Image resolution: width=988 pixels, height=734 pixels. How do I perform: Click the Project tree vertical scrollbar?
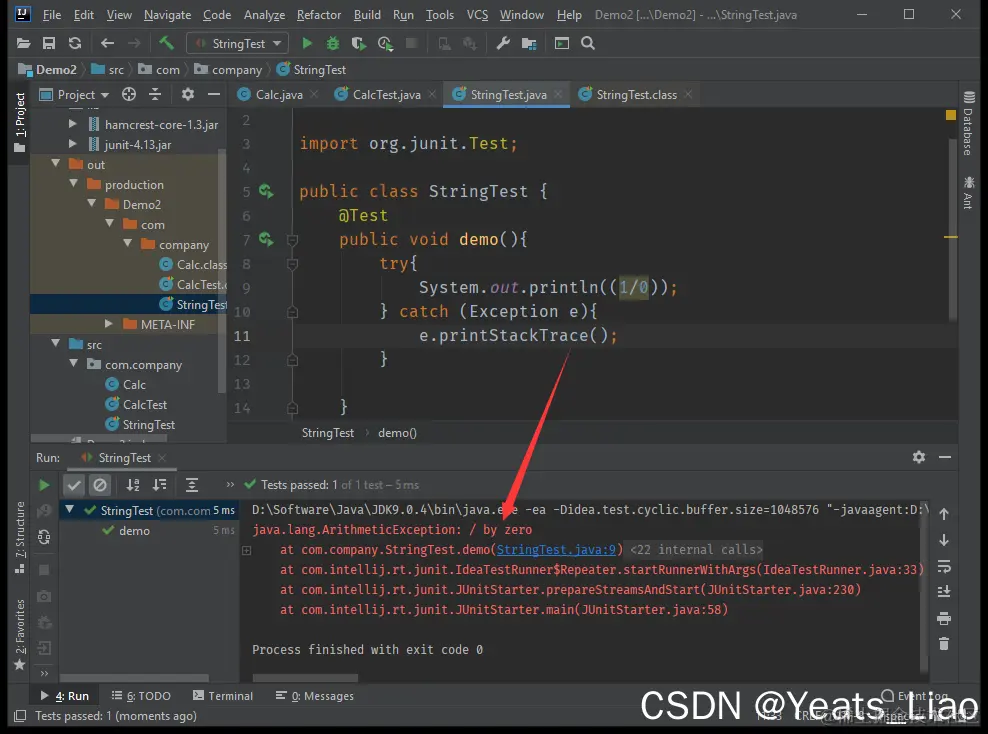click(x=222, y=271)
